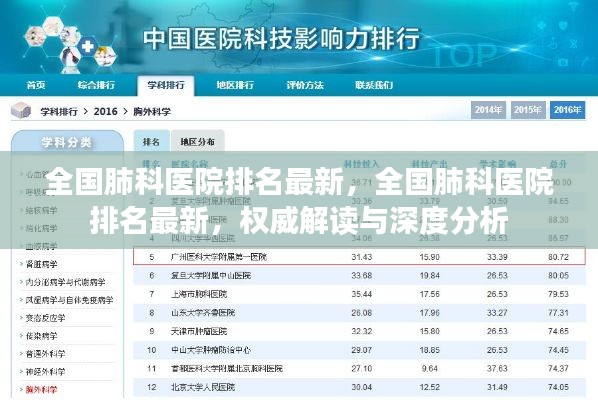Click hospital 天津市肿瘤医院

[199, 331]
